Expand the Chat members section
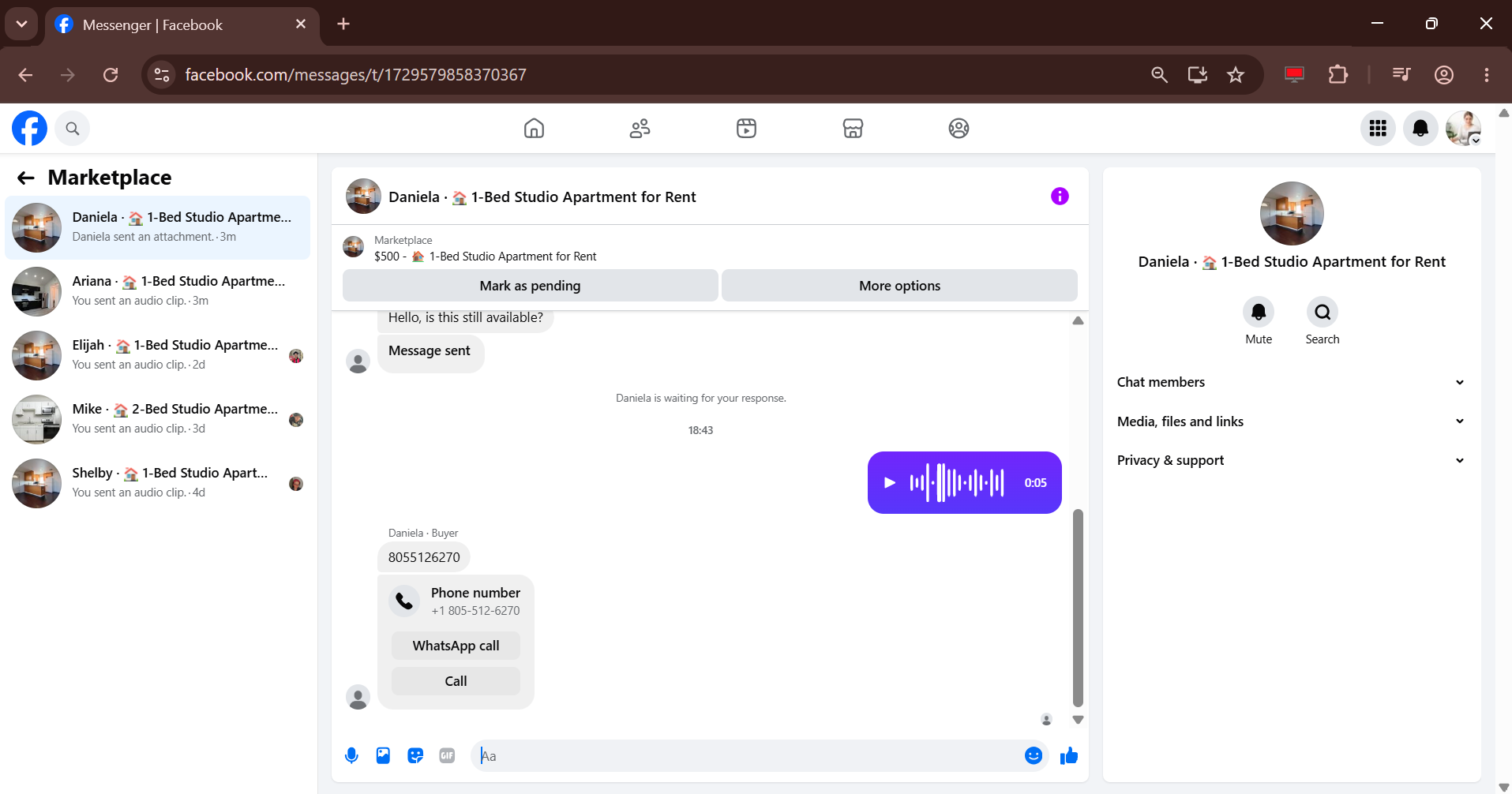 1291,382
